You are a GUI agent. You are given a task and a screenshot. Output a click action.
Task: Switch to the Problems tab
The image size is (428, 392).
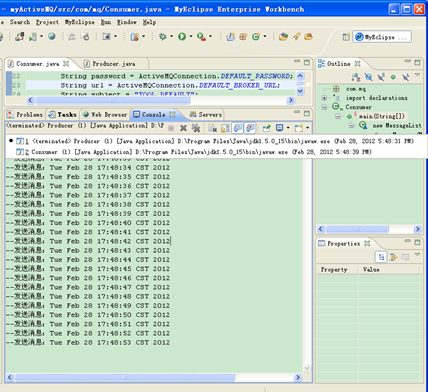[25, 115]
